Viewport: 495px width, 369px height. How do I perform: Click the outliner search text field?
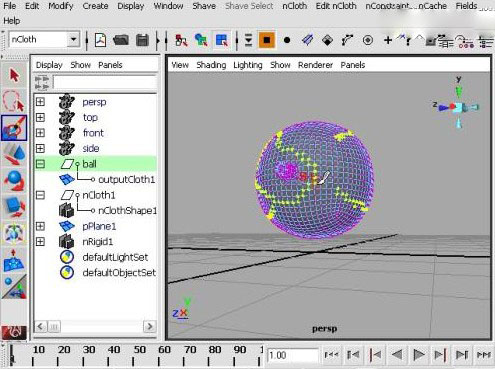click(105, 82)
